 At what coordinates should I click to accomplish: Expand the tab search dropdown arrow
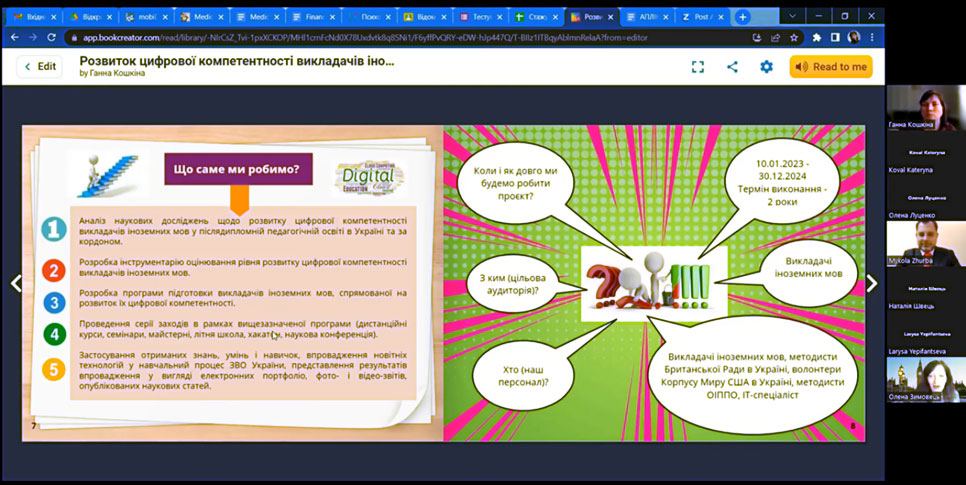[792, 17]
